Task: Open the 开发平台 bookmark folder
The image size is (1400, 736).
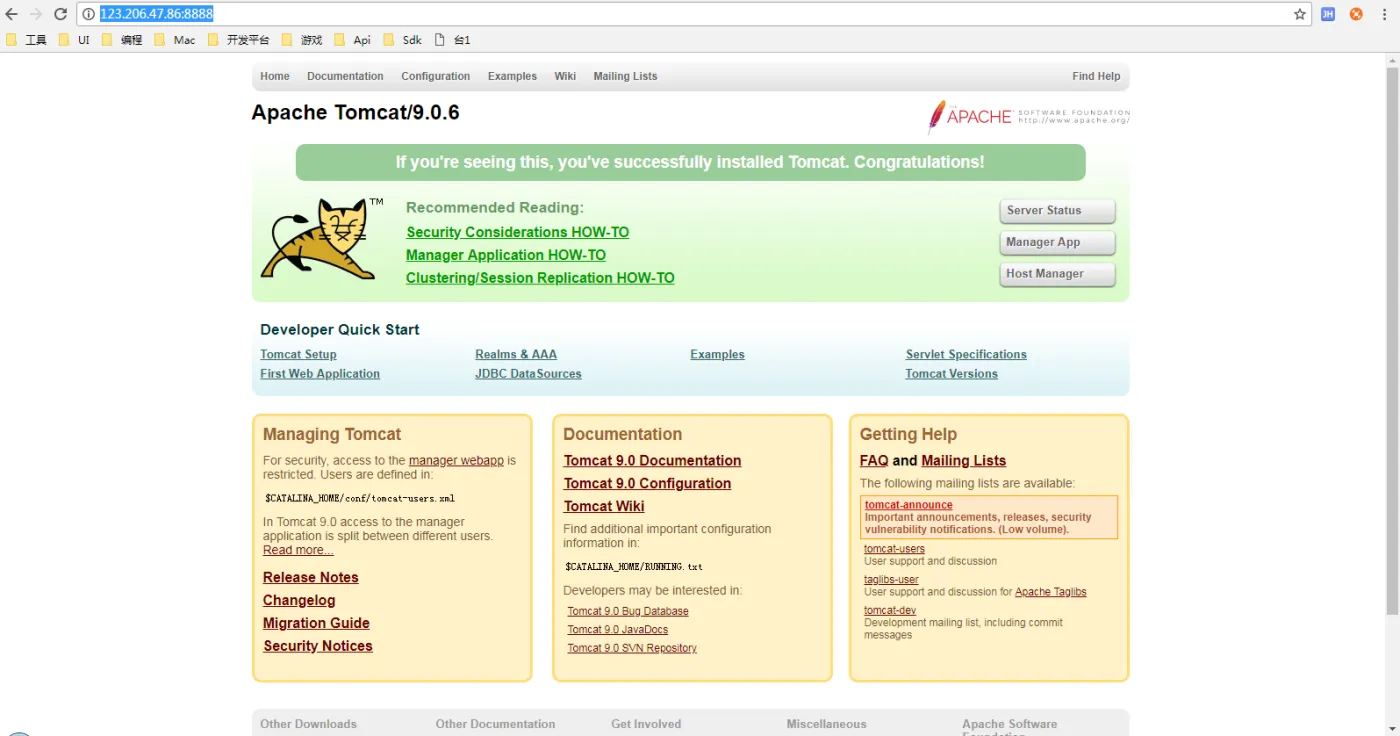Action: (x=239, y=40)
